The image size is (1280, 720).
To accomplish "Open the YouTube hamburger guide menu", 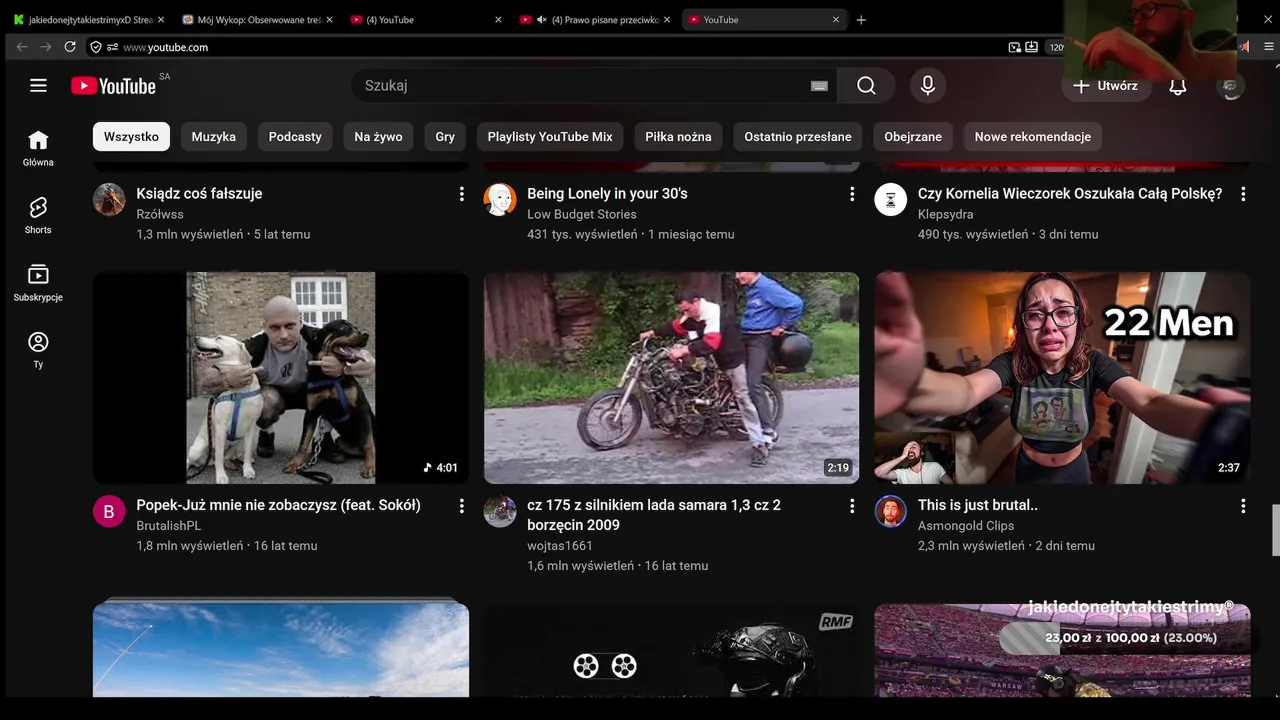I will point(38,86).
